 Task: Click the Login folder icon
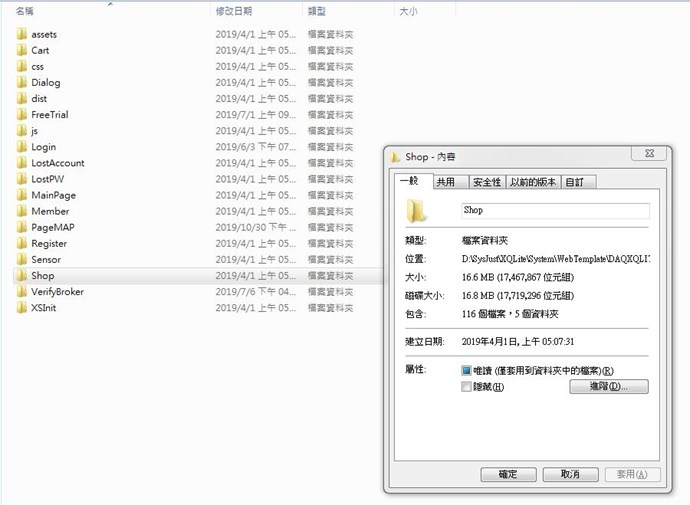(22, 146)
